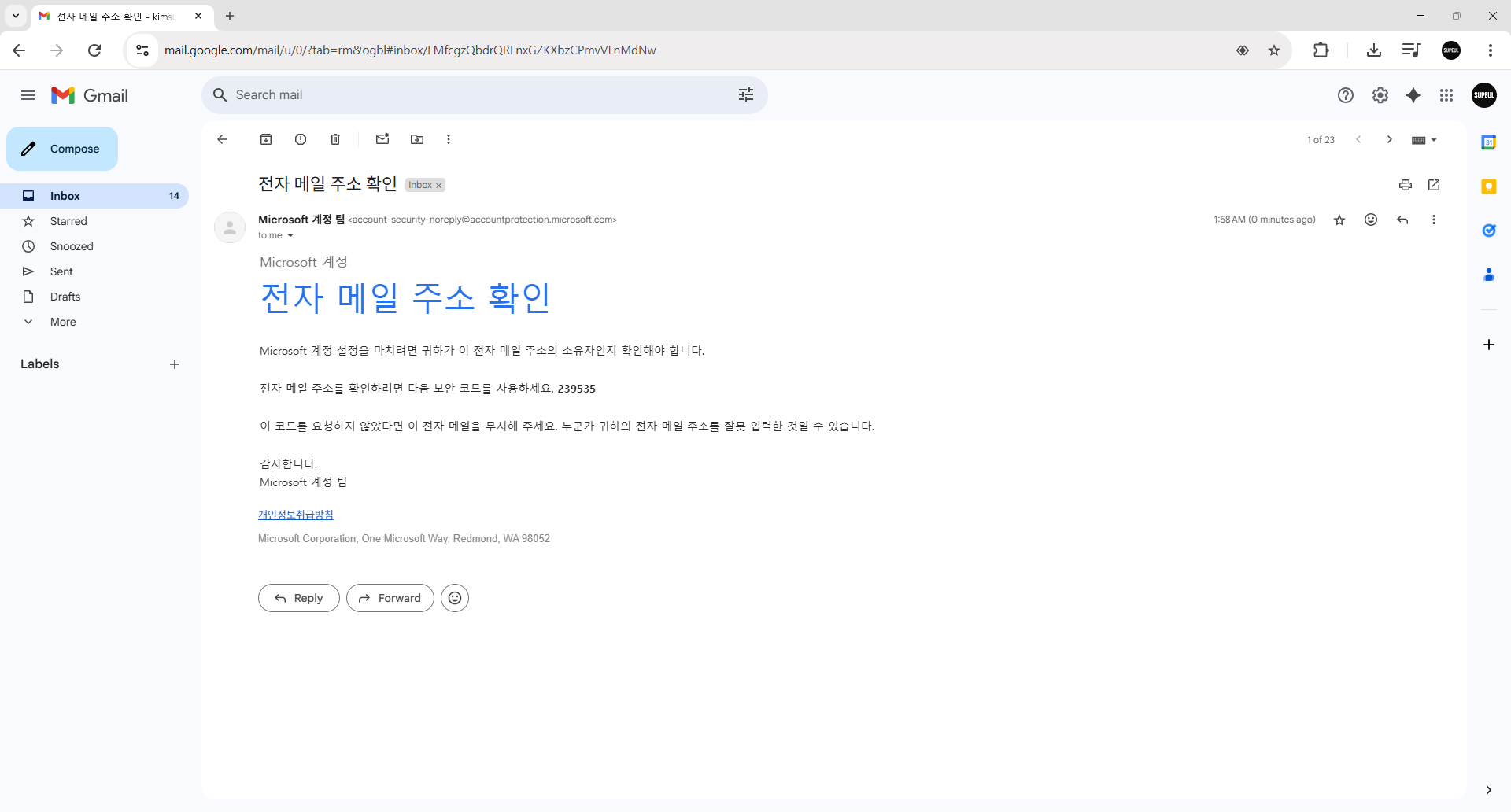Go back to inbox with the back arrow
1511x812 pixels.
click(222, 139)
